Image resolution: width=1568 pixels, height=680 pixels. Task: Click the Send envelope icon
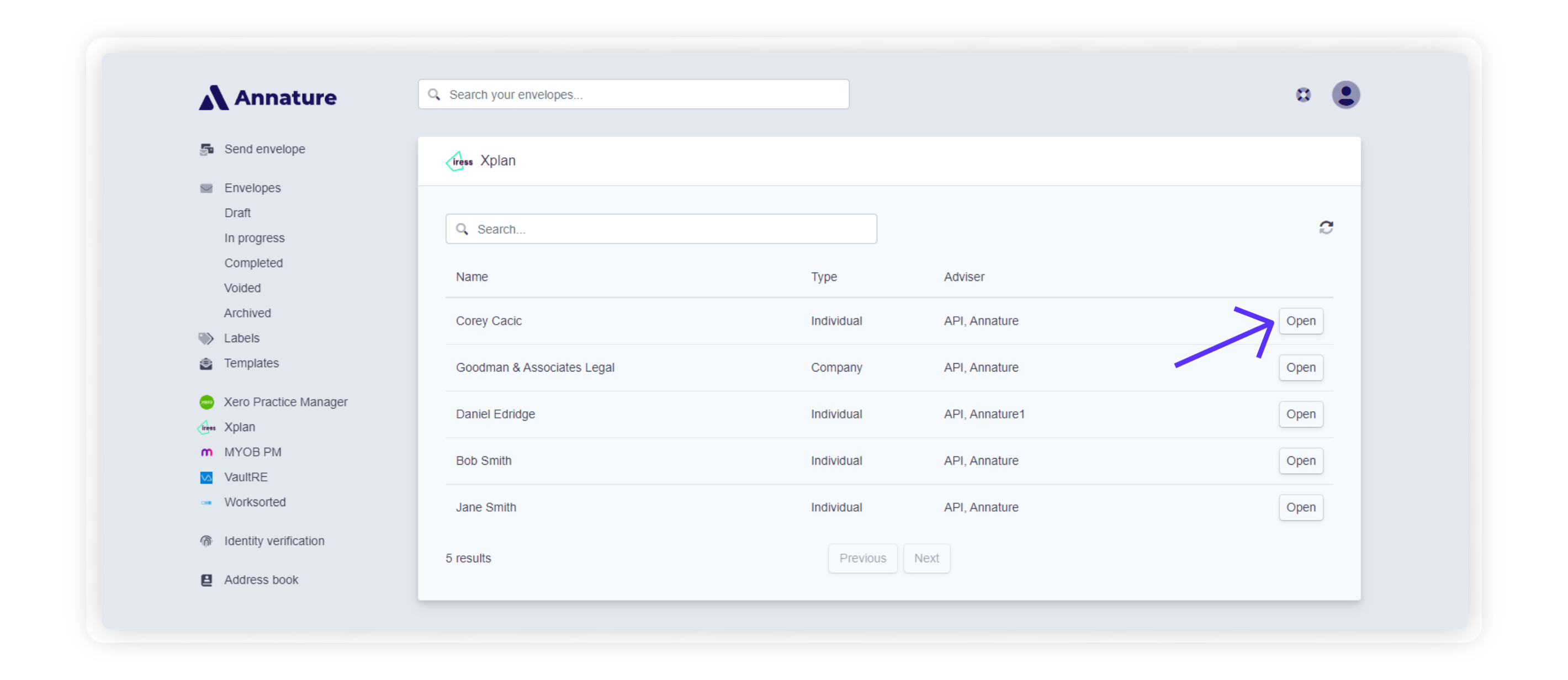(x=207, y=149)
